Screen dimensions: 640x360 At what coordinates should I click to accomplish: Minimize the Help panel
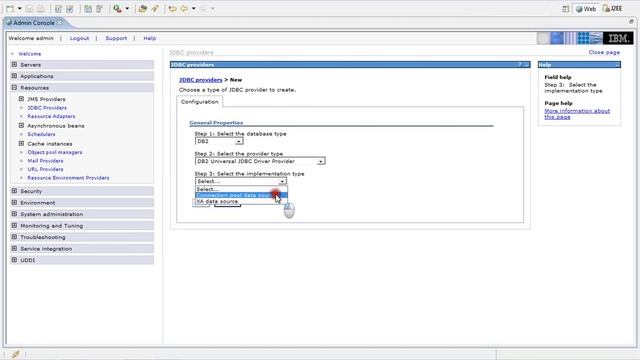tap(617, 64)
